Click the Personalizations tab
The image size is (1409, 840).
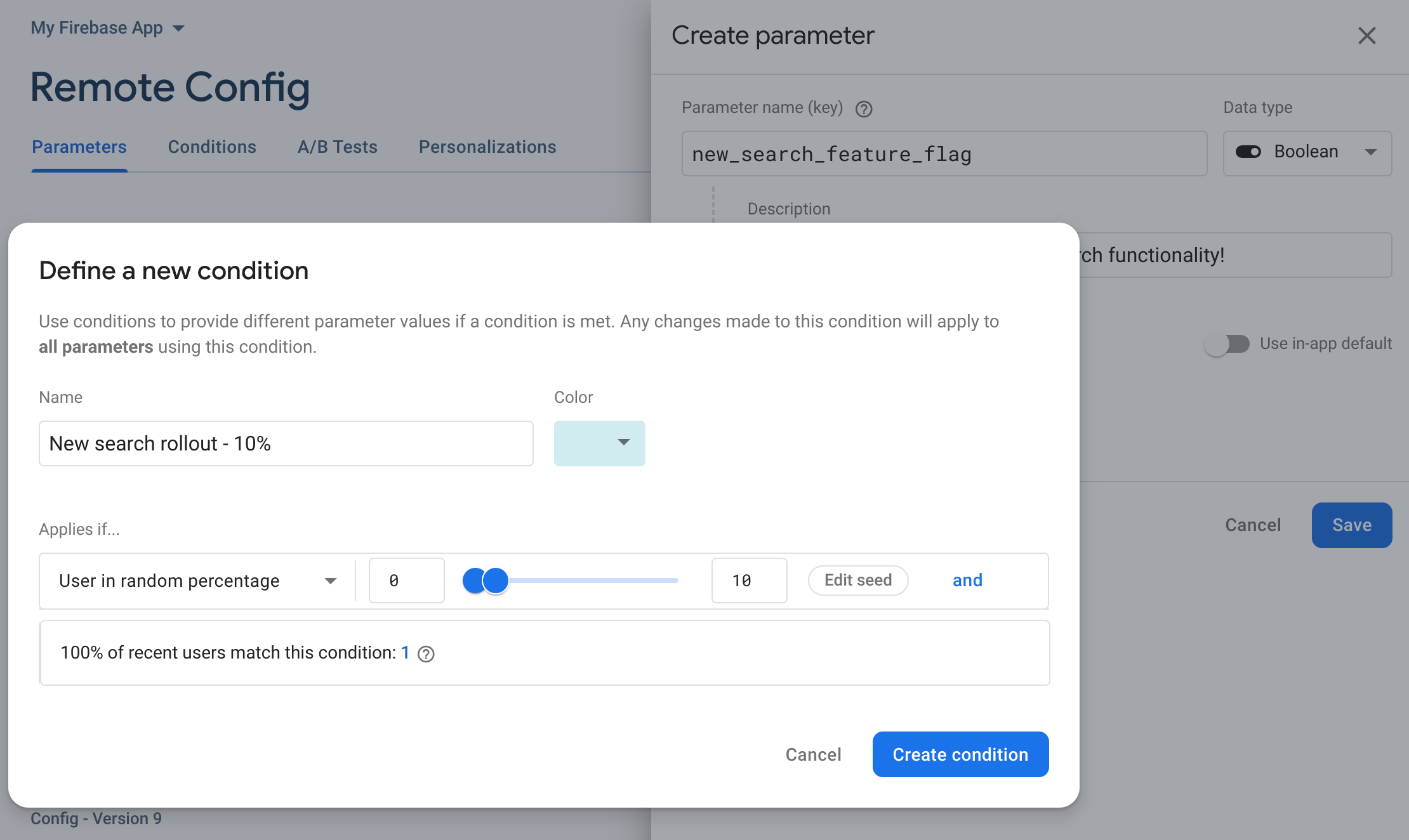click(487, 146)
